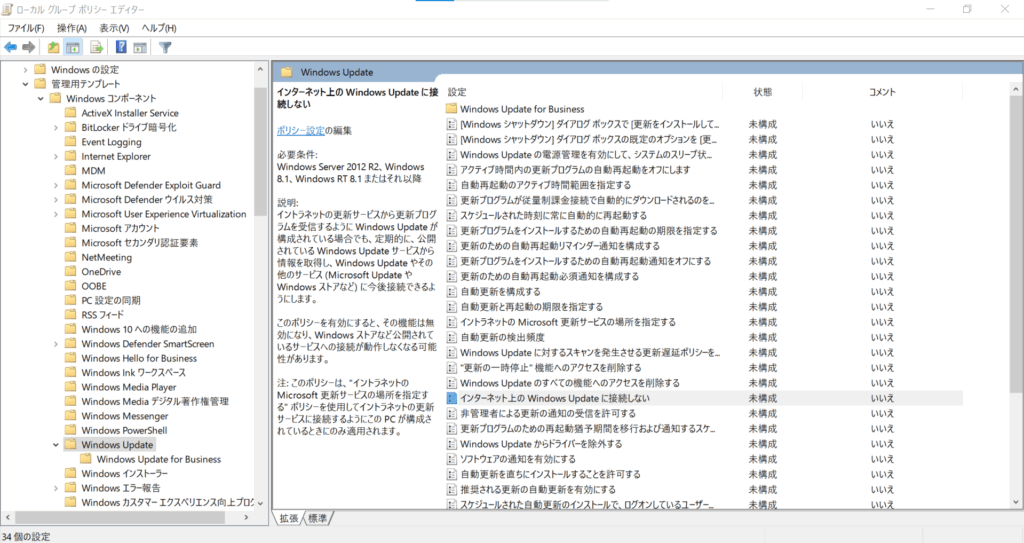Expand the BitLocker ドライブ暗号化 tree node
The width and height of the screenshot is (1024, 543).
[56, 128]
